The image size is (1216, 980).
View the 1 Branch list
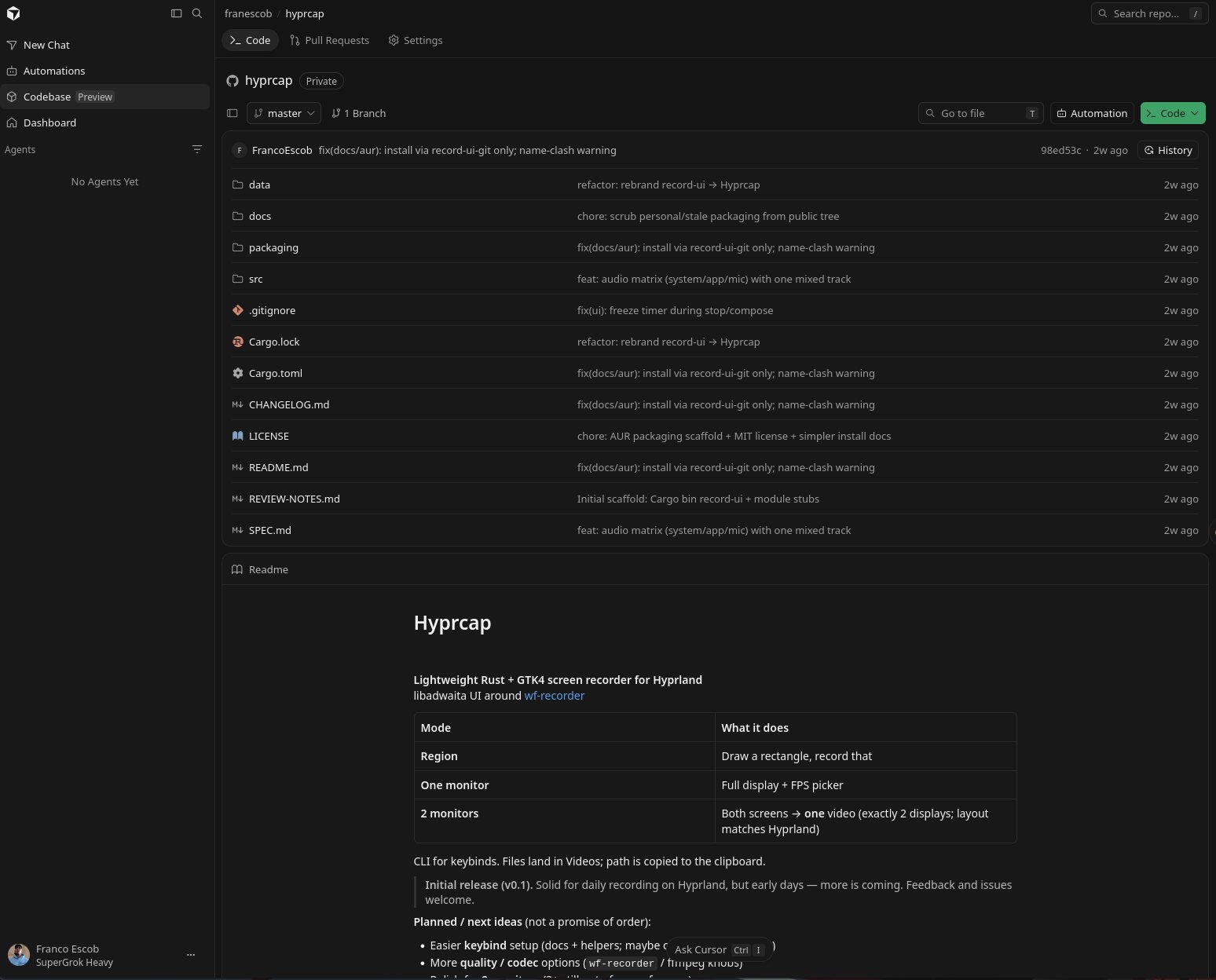359,113
